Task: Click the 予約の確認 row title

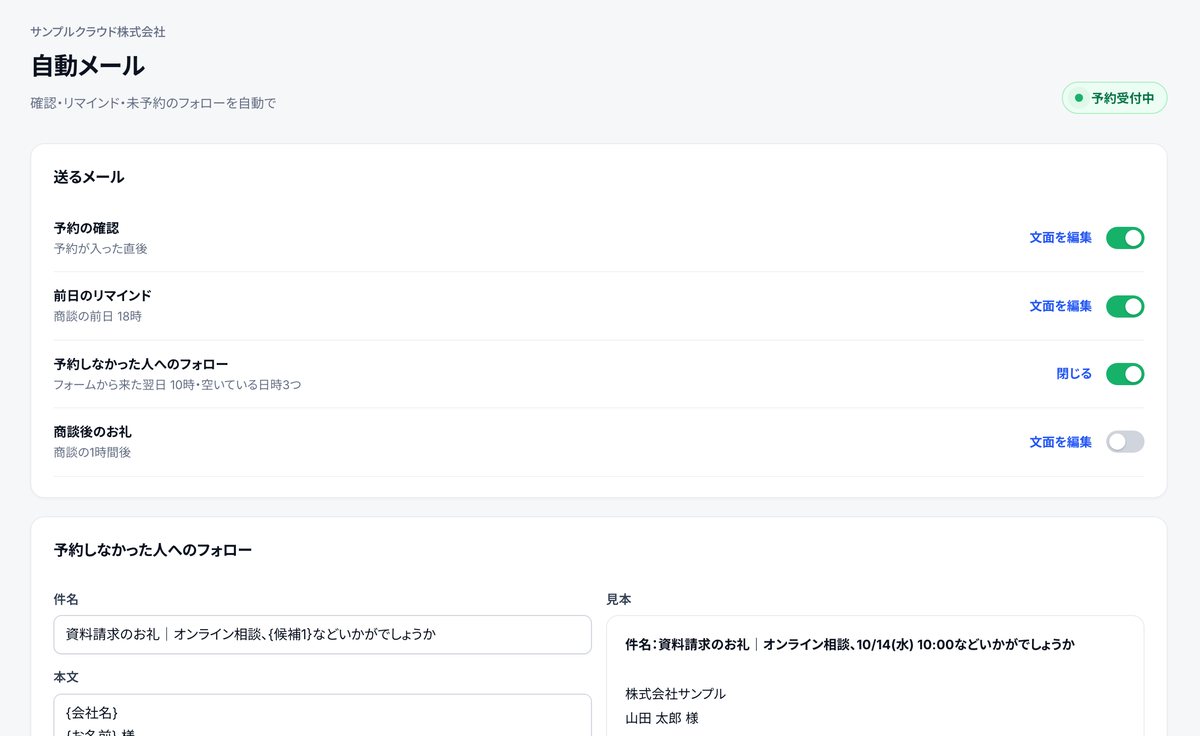Action: point(86,228)
